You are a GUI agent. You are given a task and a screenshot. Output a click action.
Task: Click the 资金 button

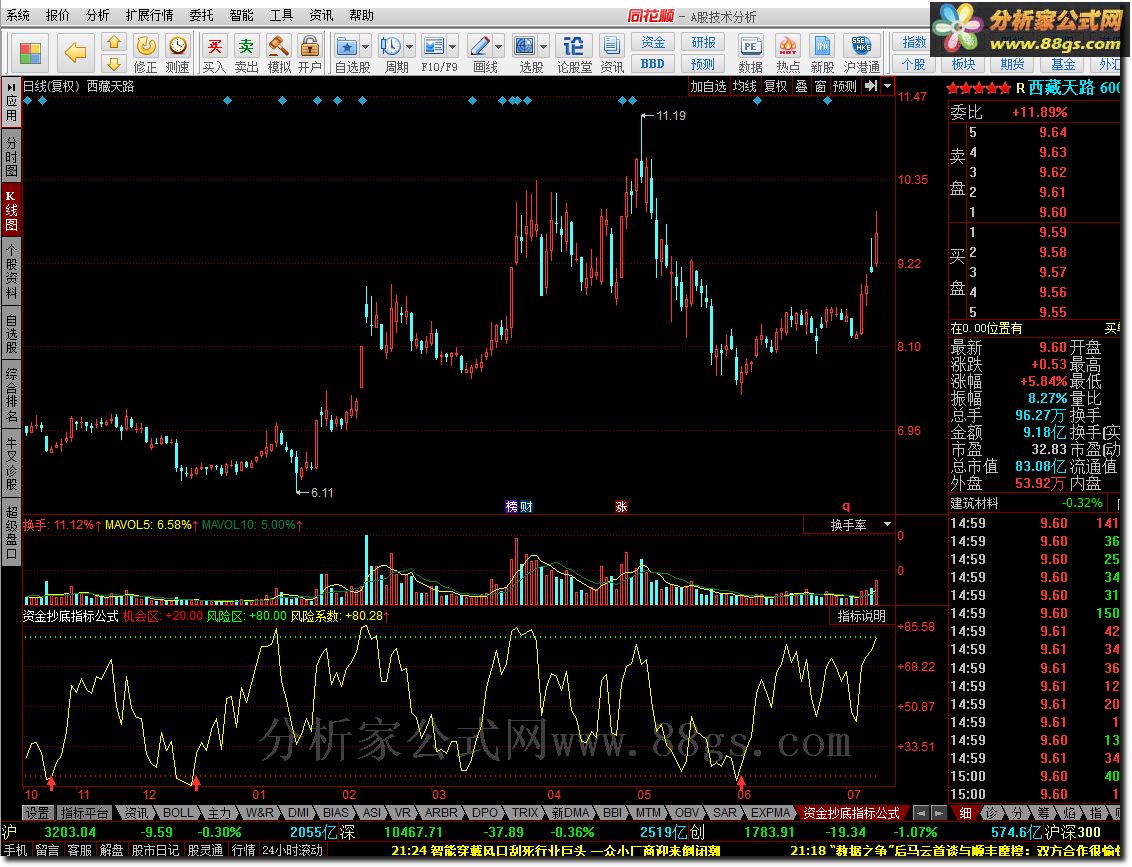click(653, 43)
